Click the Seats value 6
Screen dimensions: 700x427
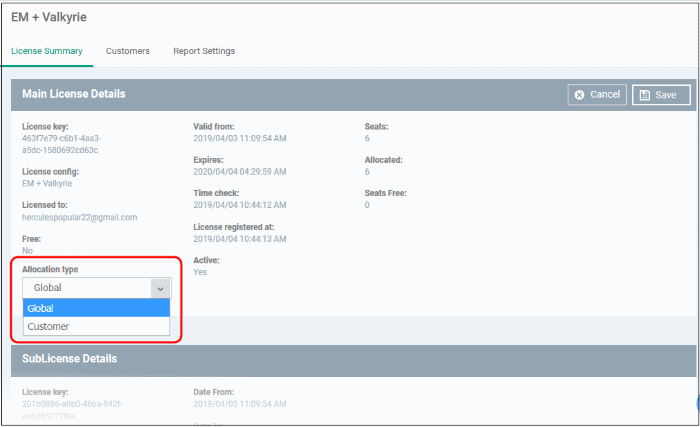(367, 138)
